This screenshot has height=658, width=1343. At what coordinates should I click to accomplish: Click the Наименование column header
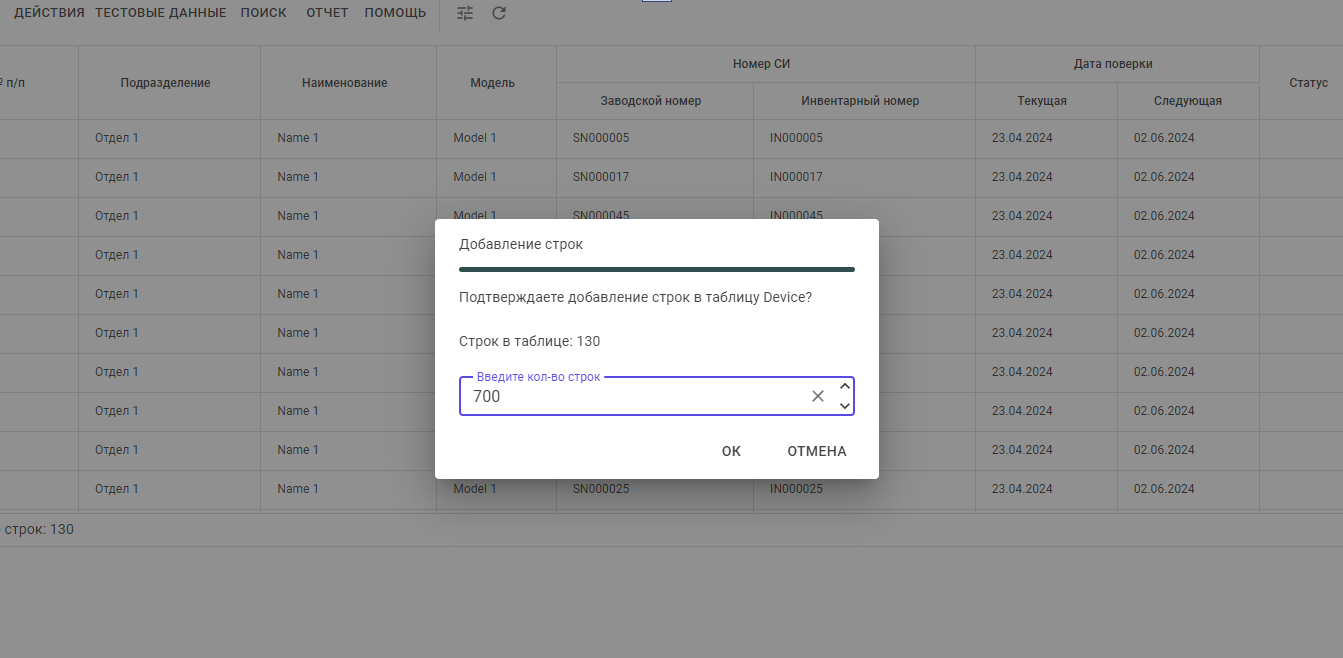345,83
